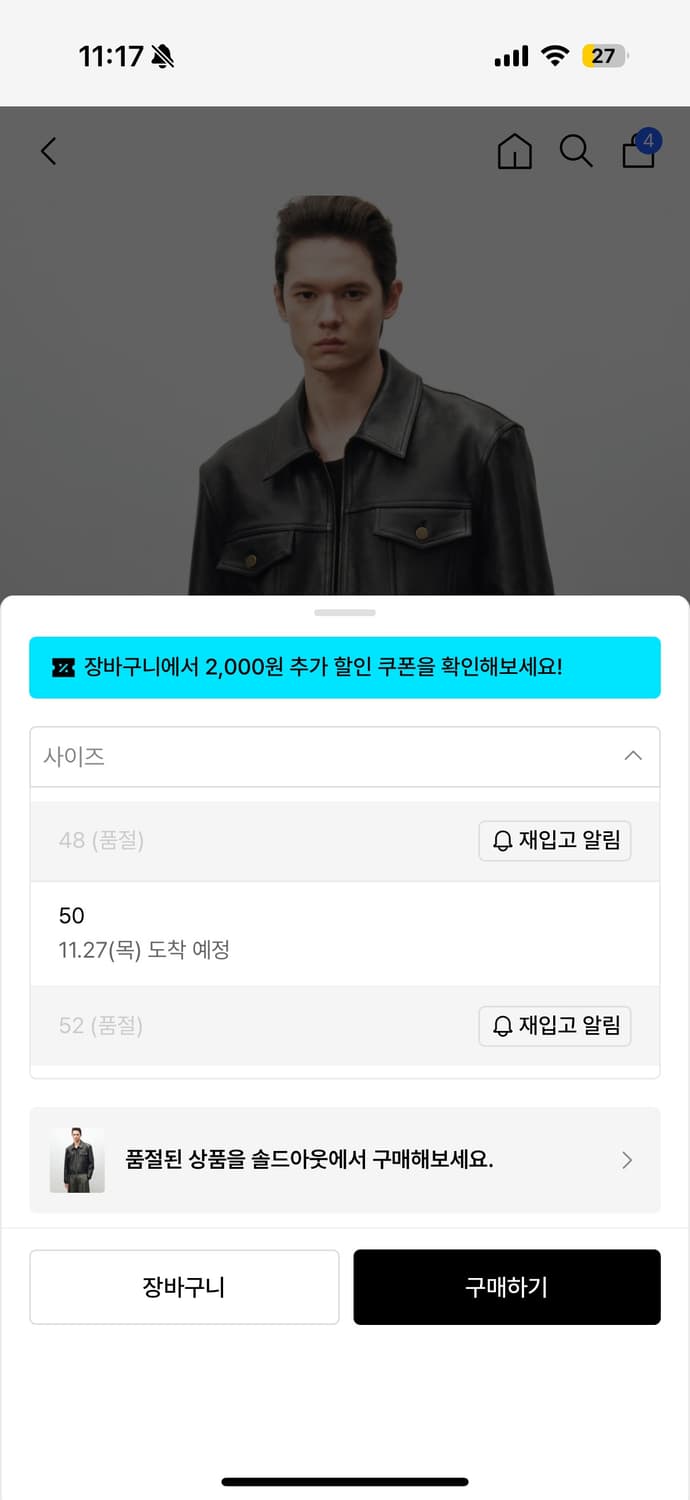Screen dimensions: 690x1500
Task: Tap the 장바구니 cart button
Action: click(184, 1287)
